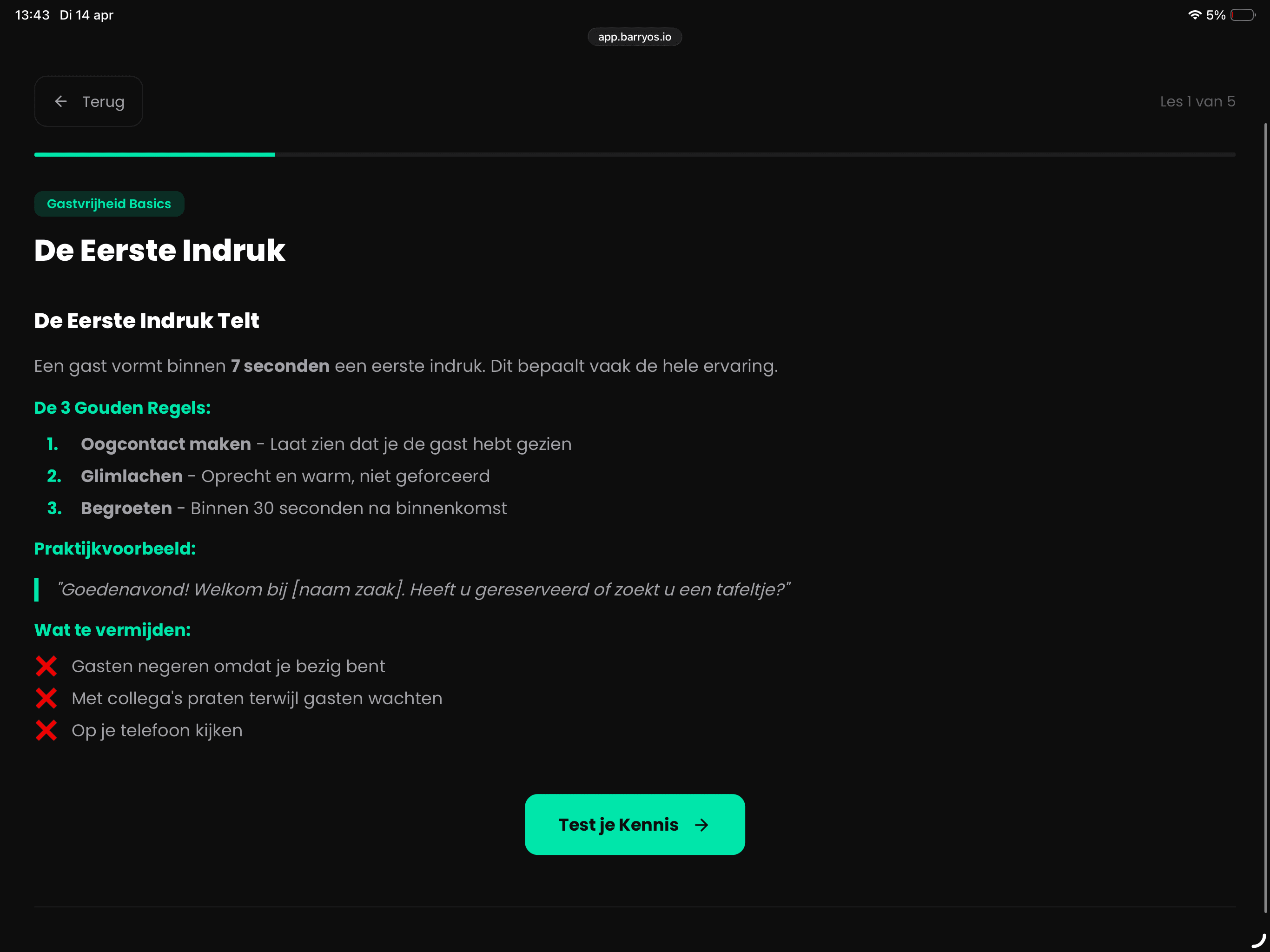
Task: Click the 'Glimlachen' rule item
Action: click(x=132, y=476)
